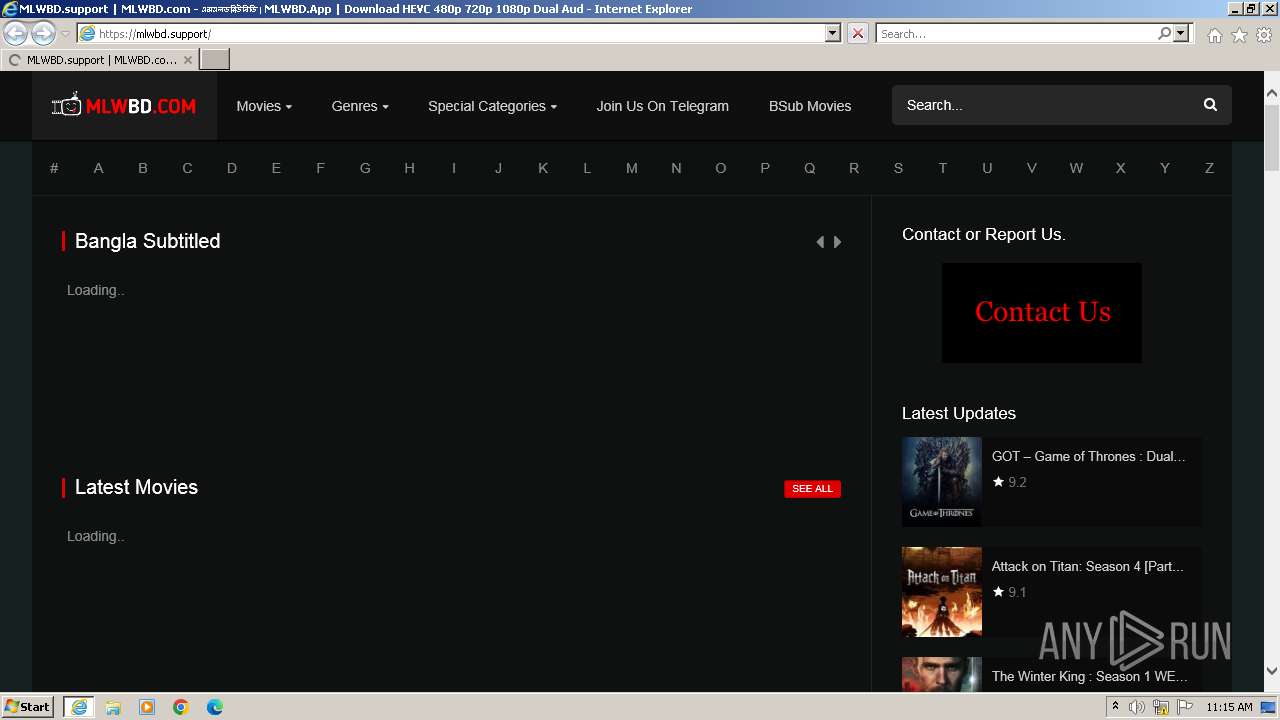The width and height of the screenshot is (1280, 720).
Task: Open the search provider dropdown arrow
Action: tap(1181, 33)
